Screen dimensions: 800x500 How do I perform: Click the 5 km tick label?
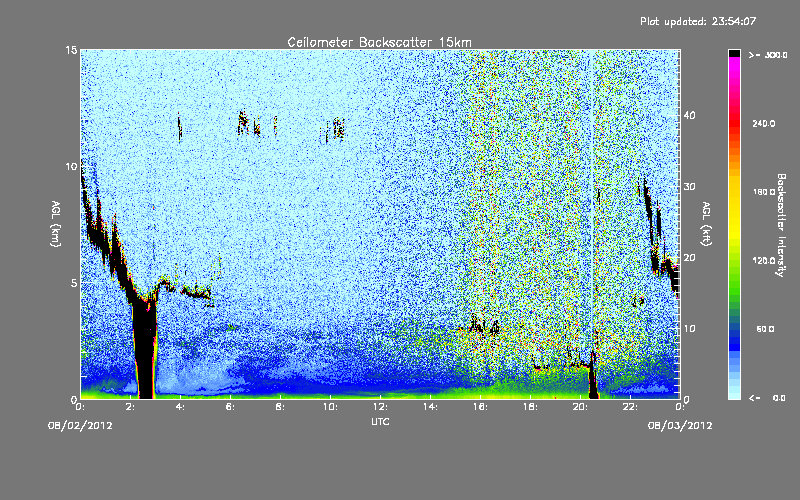[x=74, y=283]
